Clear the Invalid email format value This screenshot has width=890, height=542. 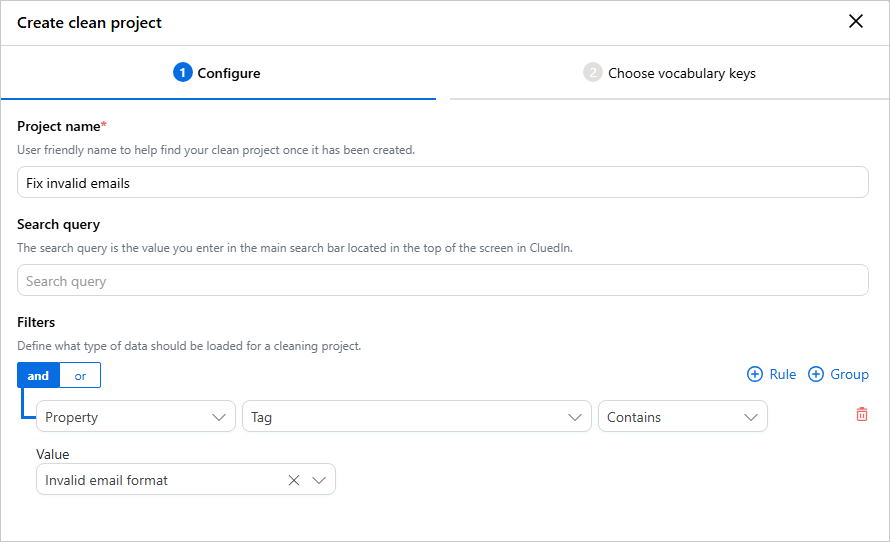pyautogui.click(x=293, y=480)
